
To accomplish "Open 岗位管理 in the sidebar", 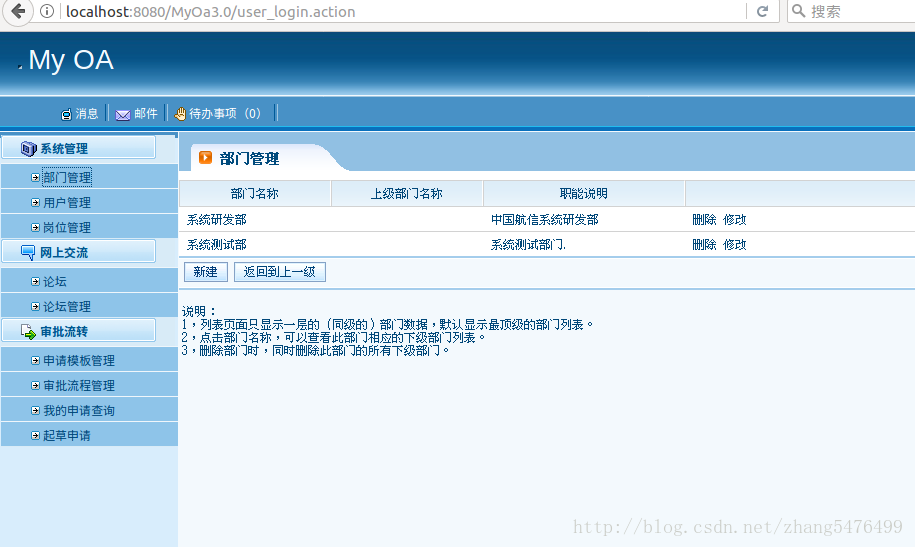I will pyautogui.click(x=67, y=228).
